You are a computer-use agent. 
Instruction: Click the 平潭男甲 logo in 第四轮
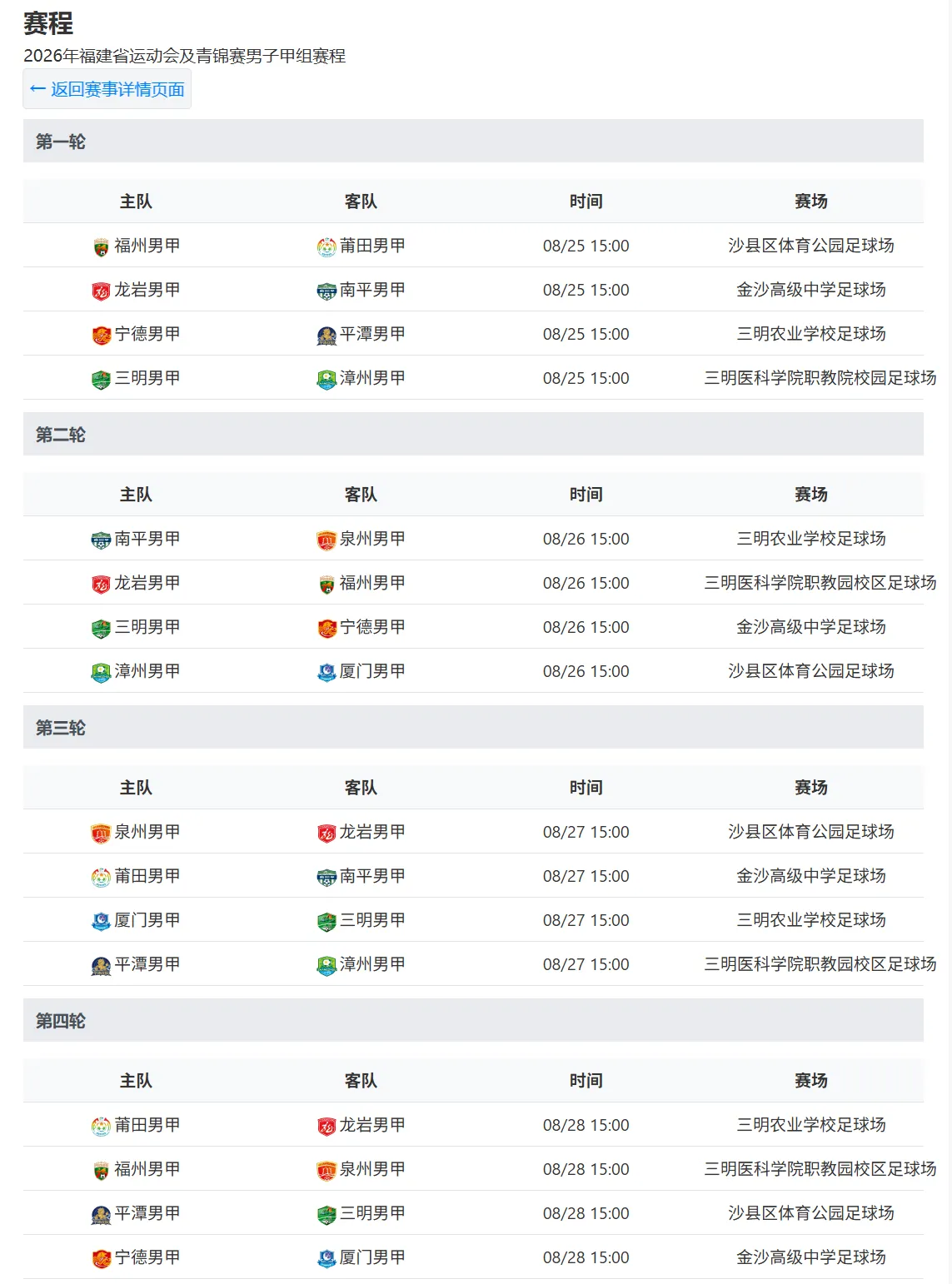pos(101,1214)
